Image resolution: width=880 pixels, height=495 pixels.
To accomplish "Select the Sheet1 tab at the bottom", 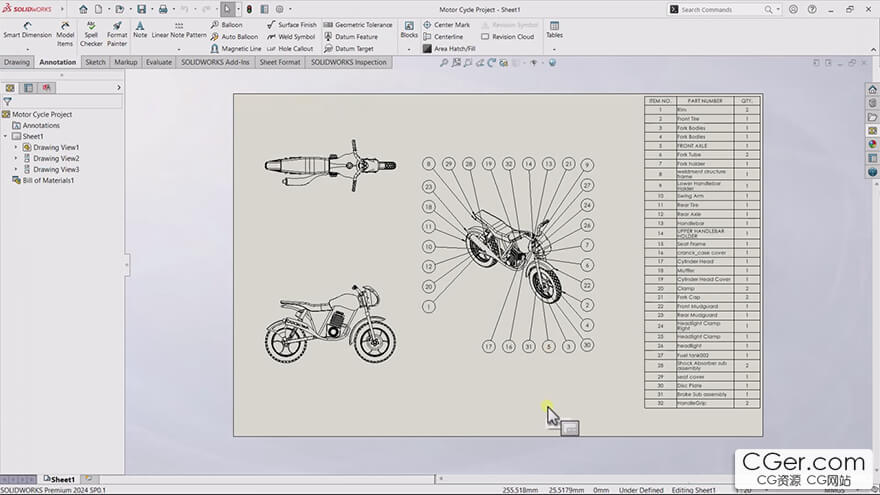I will click(59, 479).
